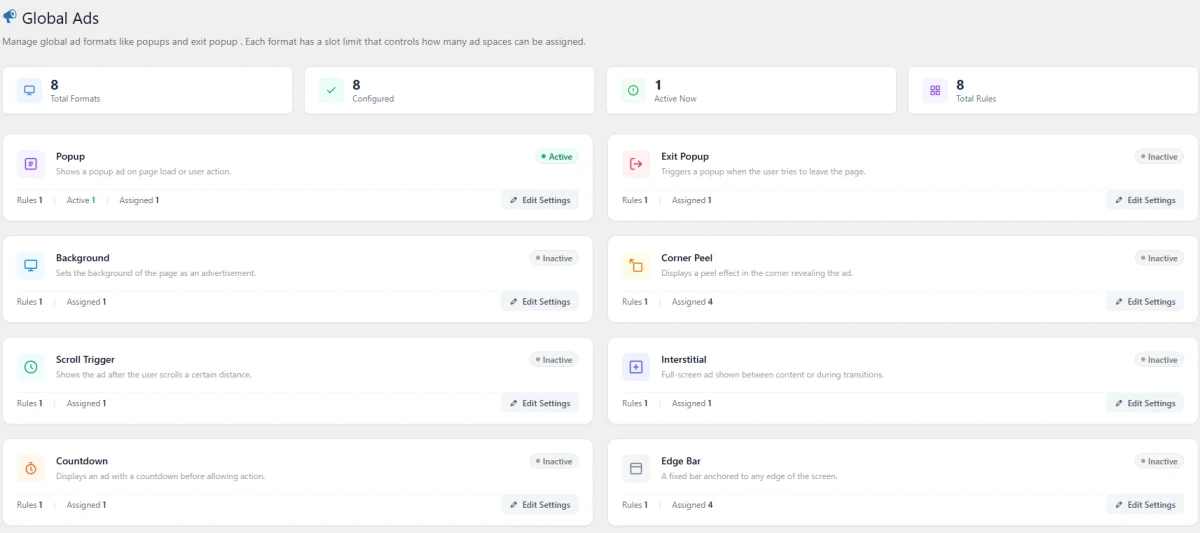Screen dimensions: 1200x533
Task: Open Edit Settings for Countdown
Action: [540, 505]
